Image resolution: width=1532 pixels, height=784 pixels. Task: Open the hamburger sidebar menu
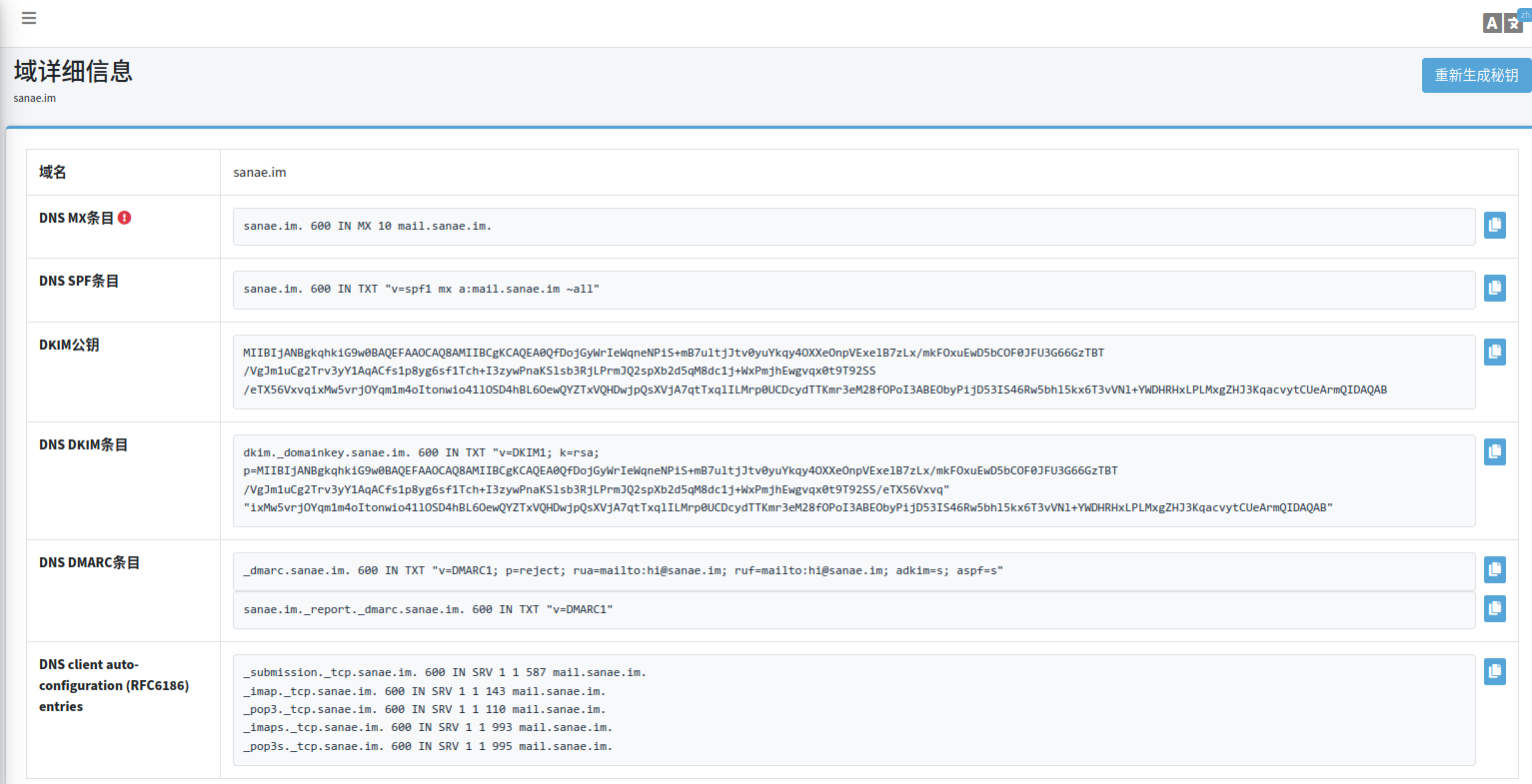[29, 18]
